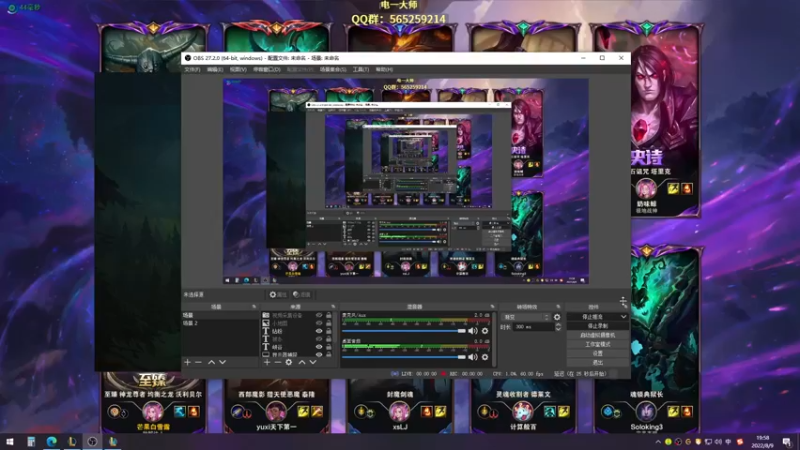Open the File menu in OBS
The width and height of the screenshot is (800, 450).
click(x=192, y=69)
